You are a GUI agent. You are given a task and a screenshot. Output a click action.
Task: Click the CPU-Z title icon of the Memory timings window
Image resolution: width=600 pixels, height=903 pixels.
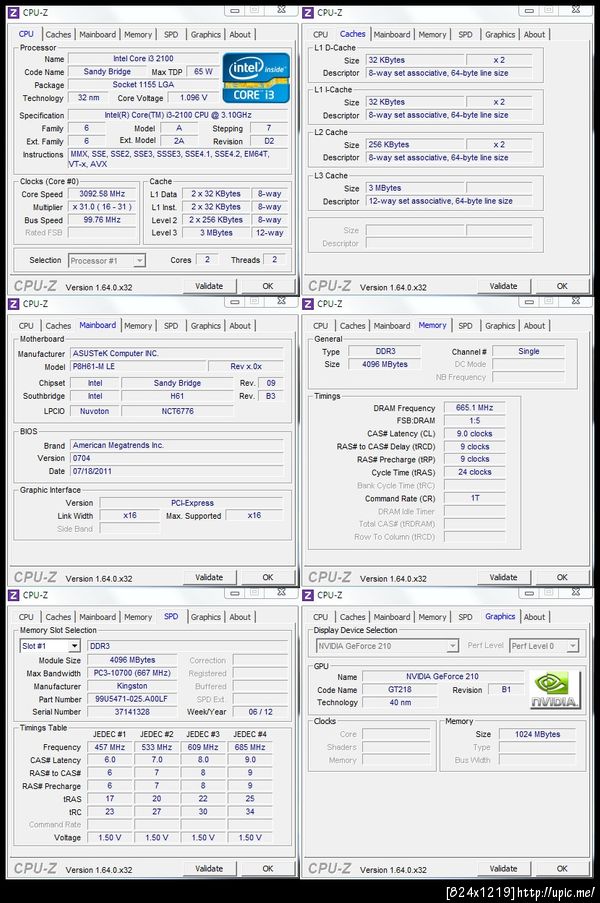tap(308, 303)
